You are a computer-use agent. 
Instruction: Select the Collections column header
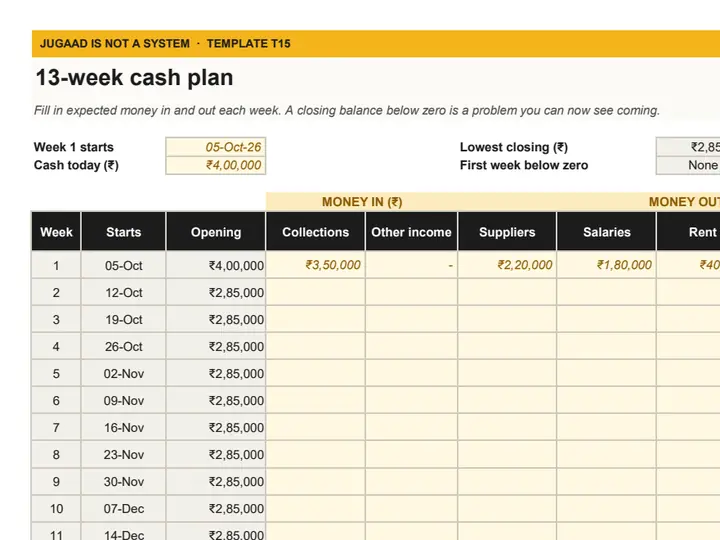click(315, 231)
